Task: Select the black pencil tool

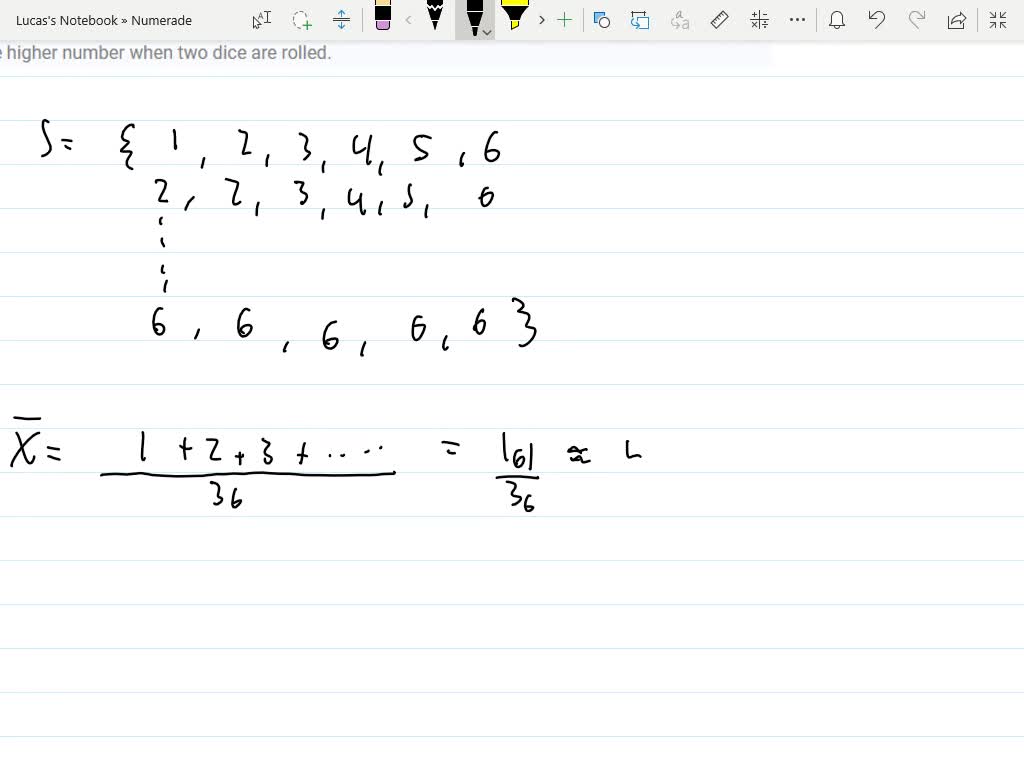Action: coord(435,18)
